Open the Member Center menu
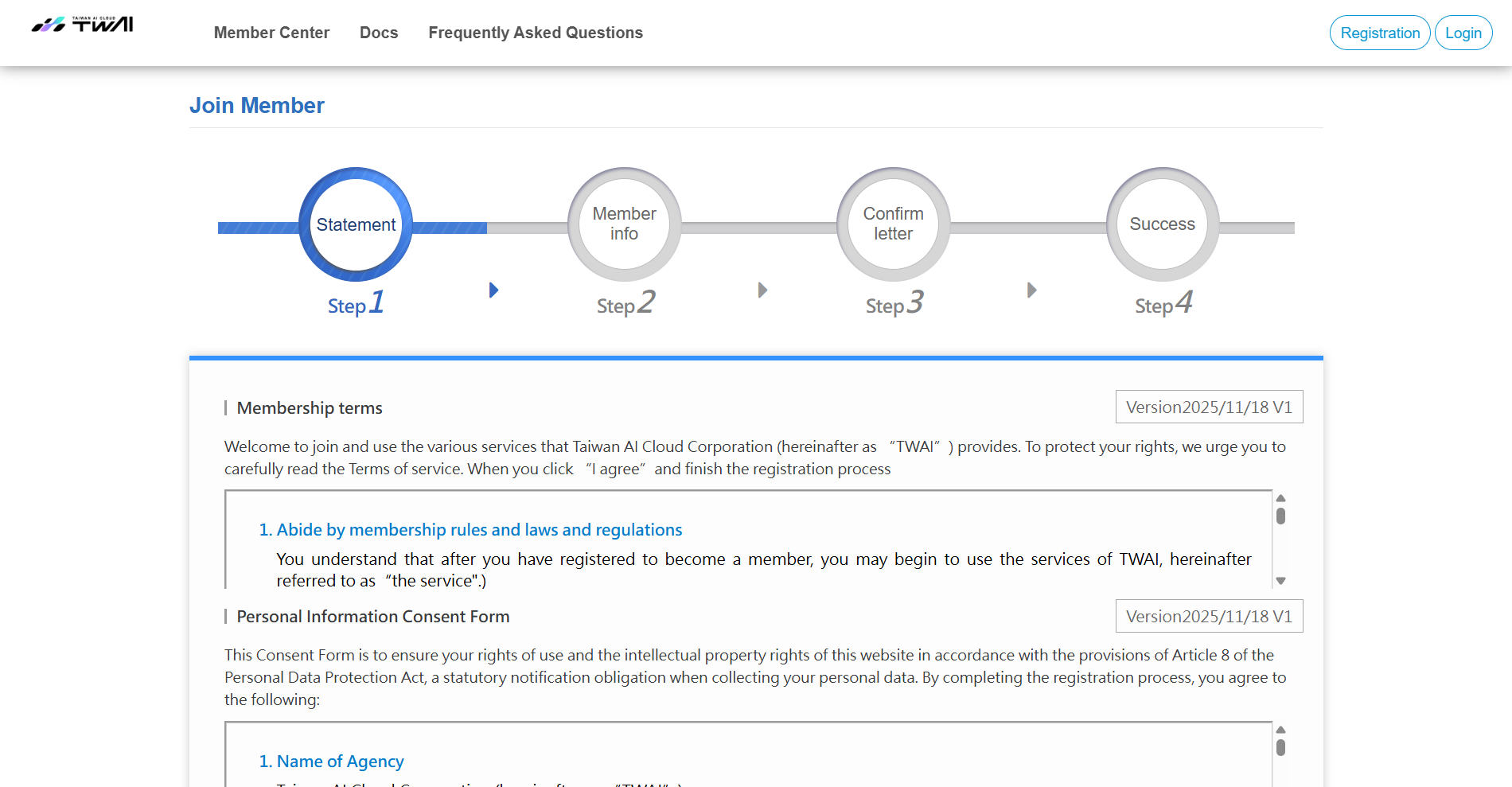1512x787 pixels. [271, 33]
